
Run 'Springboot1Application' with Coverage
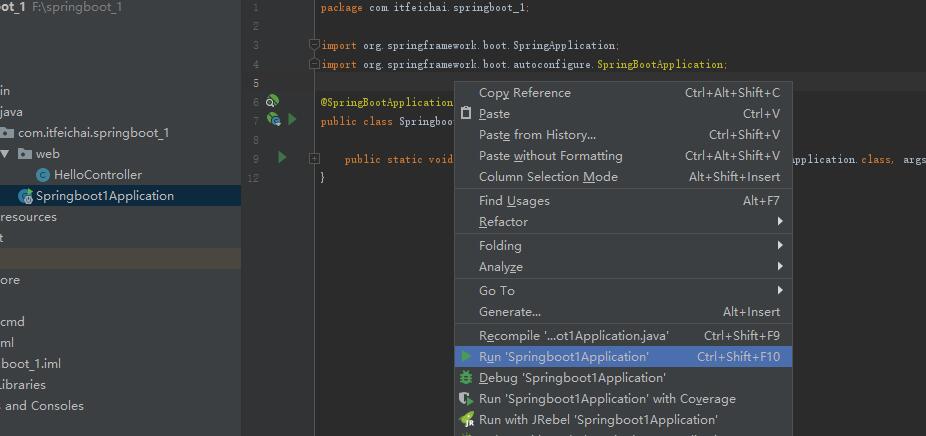[623, 399]
